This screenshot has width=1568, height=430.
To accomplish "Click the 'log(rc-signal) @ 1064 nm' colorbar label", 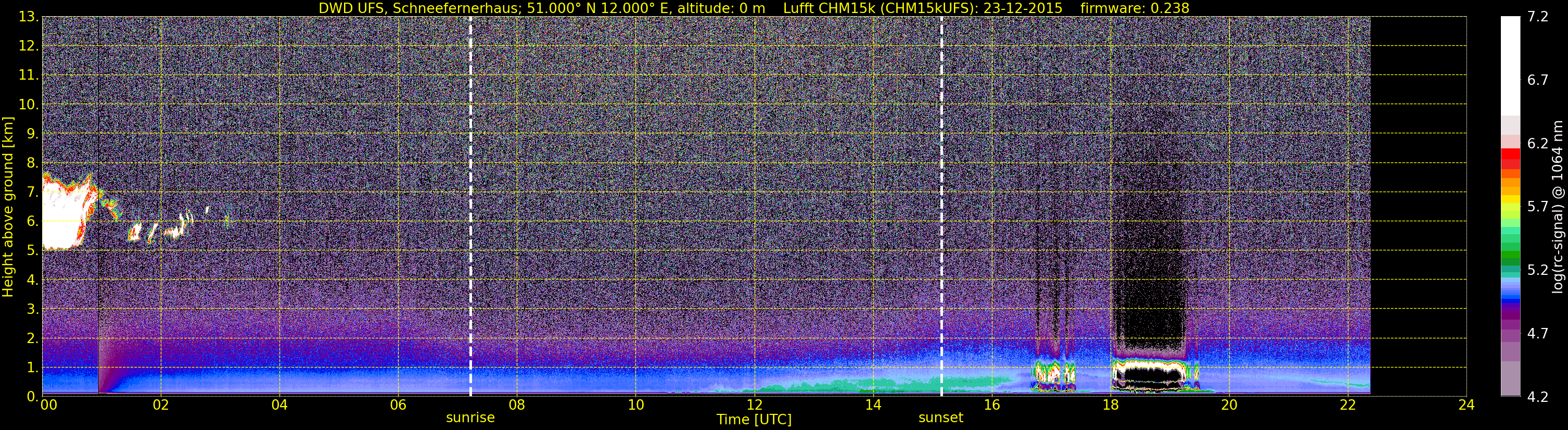I will click(1558, 207).
